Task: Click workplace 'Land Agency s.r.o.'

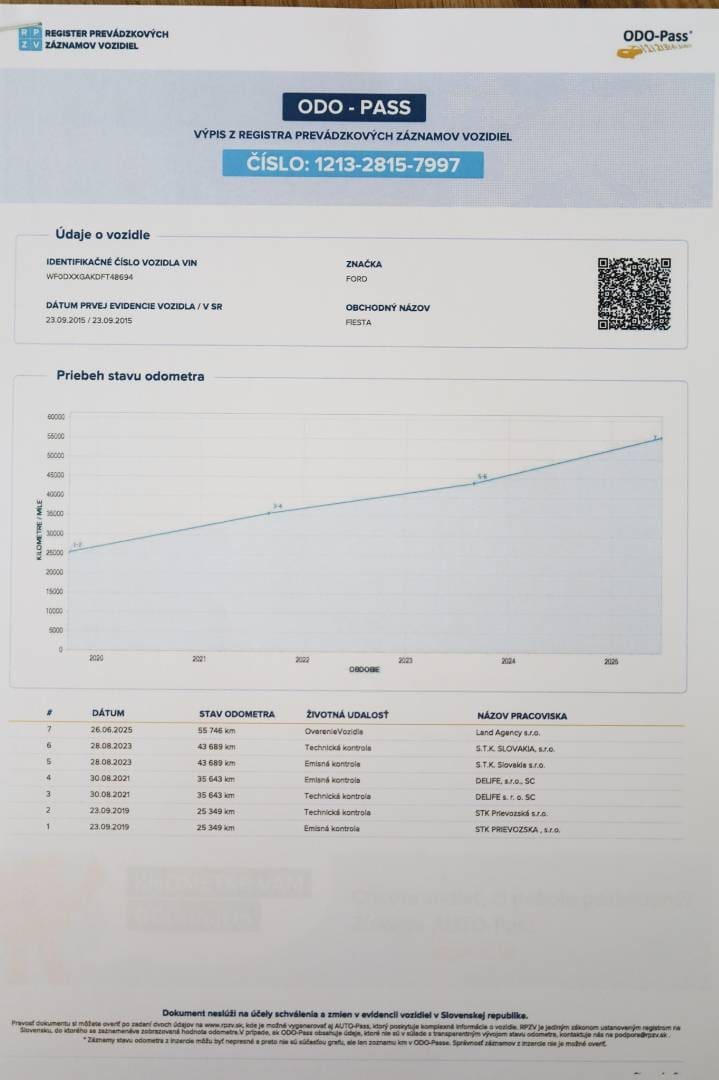Action: click(508, 733)
